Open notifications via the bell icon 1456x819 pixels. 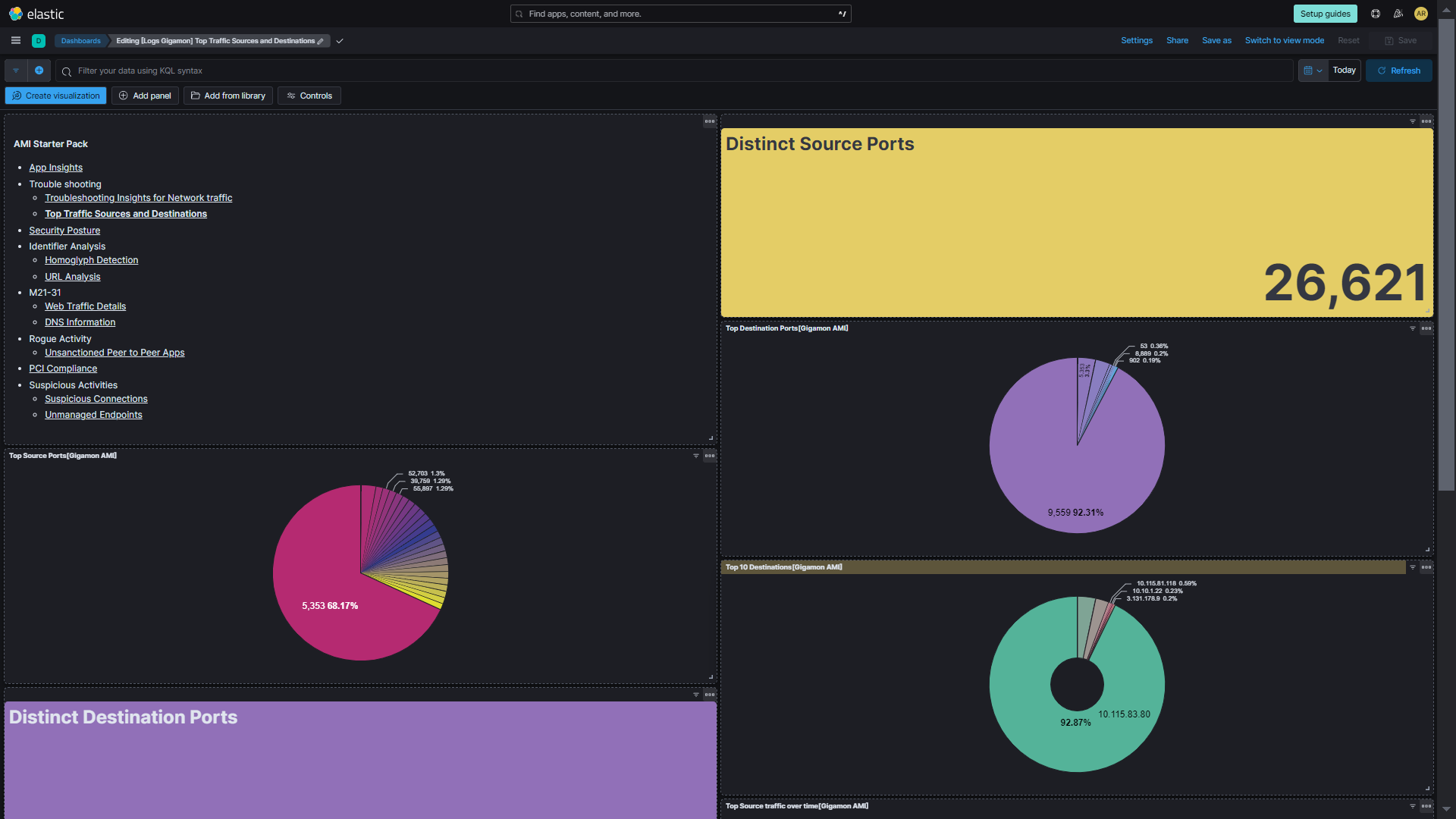(x=1398, y=14)
